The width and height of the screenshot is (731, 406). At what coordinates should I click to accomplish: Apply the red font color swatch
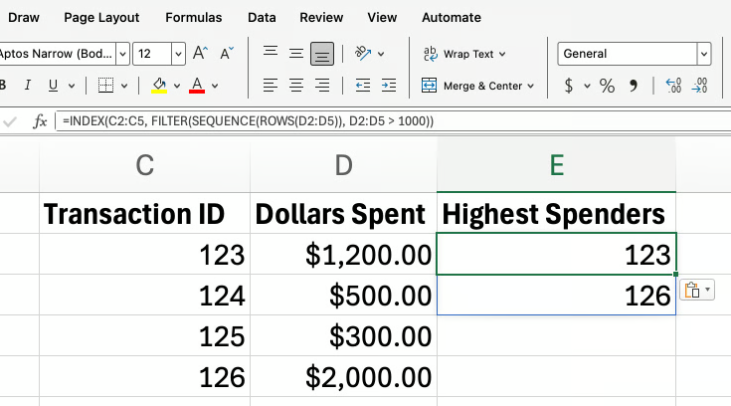tap(197, 86)
